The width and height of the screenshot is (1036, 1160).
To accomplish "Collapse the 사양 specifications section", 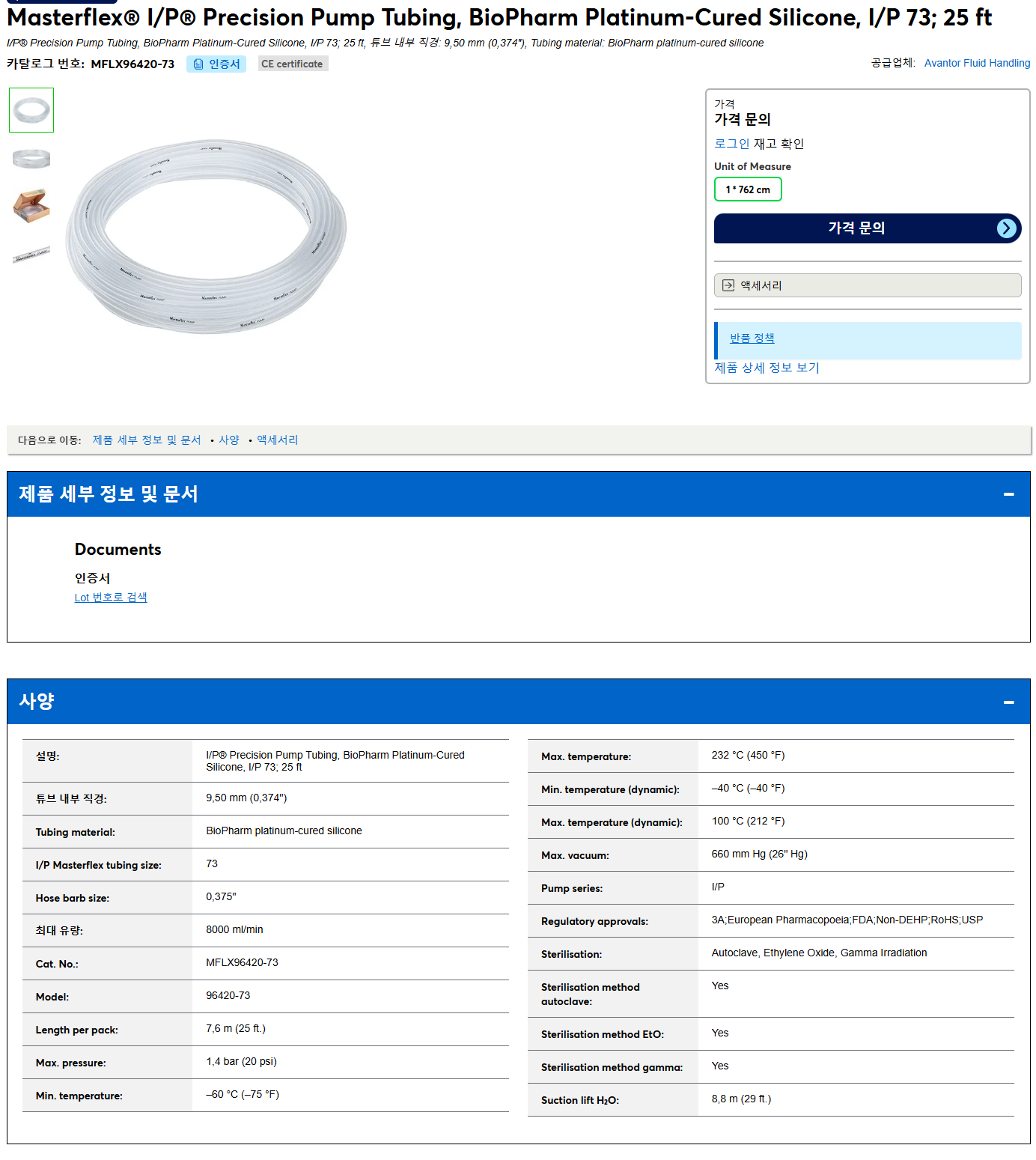I will coord(1008,702).
